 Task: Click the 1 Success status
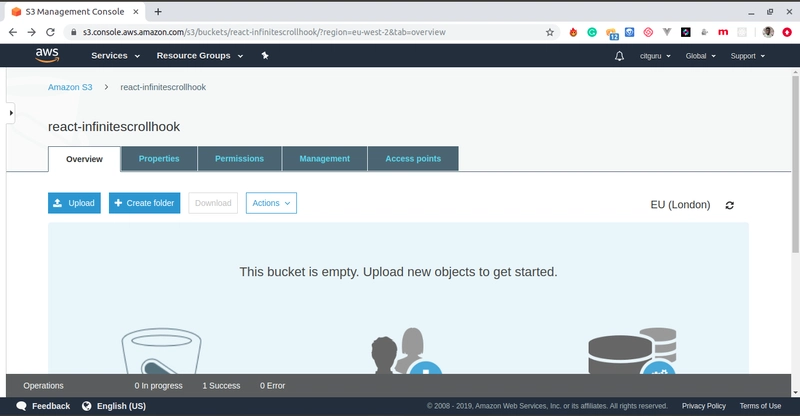pyautogui.click(x=221, y=386)
